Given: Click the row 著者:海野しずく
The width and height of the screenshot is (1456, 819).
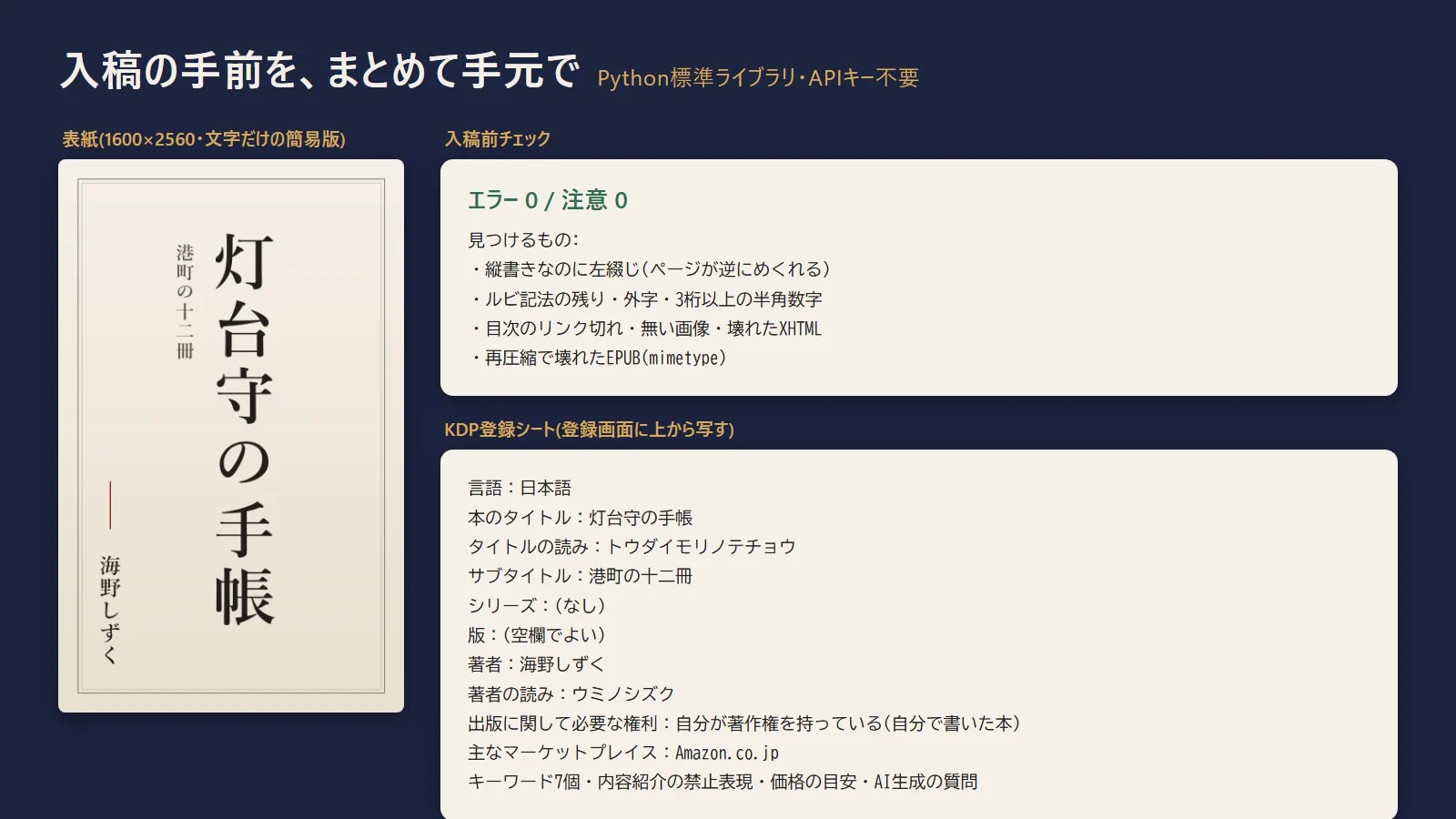Looking at the screenshot, I should [x=537, y=664].
